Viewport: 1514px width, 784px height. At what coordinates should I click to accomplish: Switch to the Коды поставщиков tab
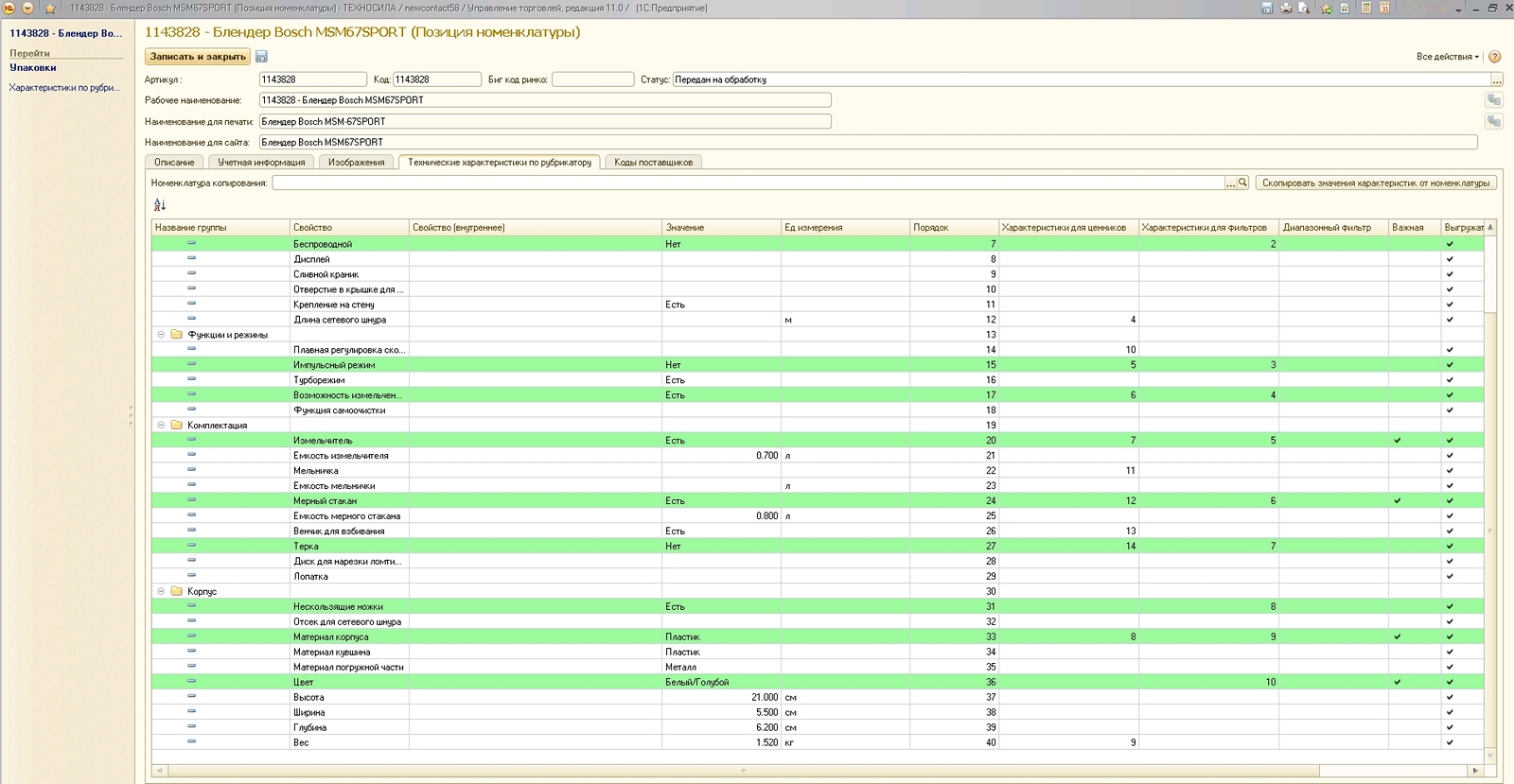[x=653, y=163]
